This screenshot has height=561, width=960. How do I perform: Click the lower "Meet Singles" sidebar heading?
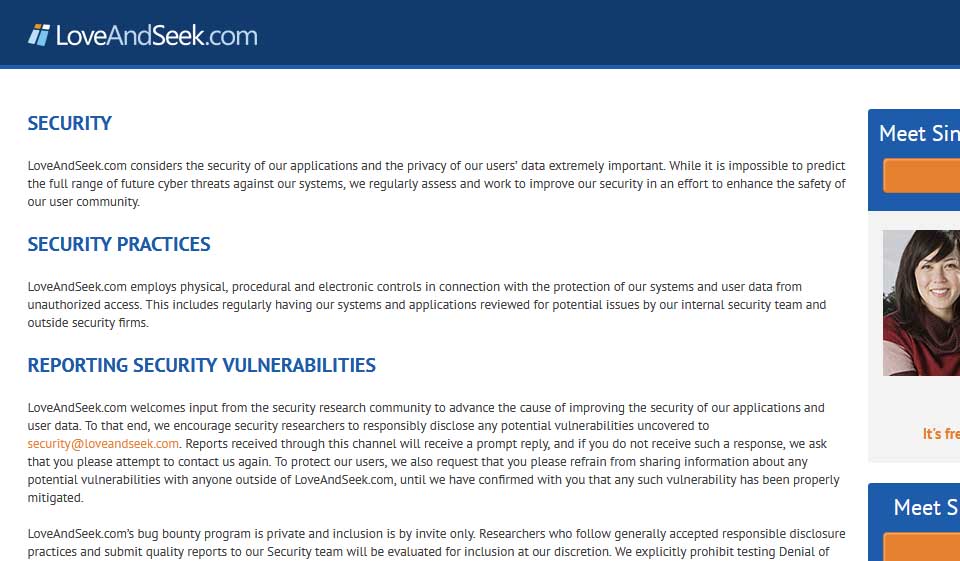click(x=925, y=507)
